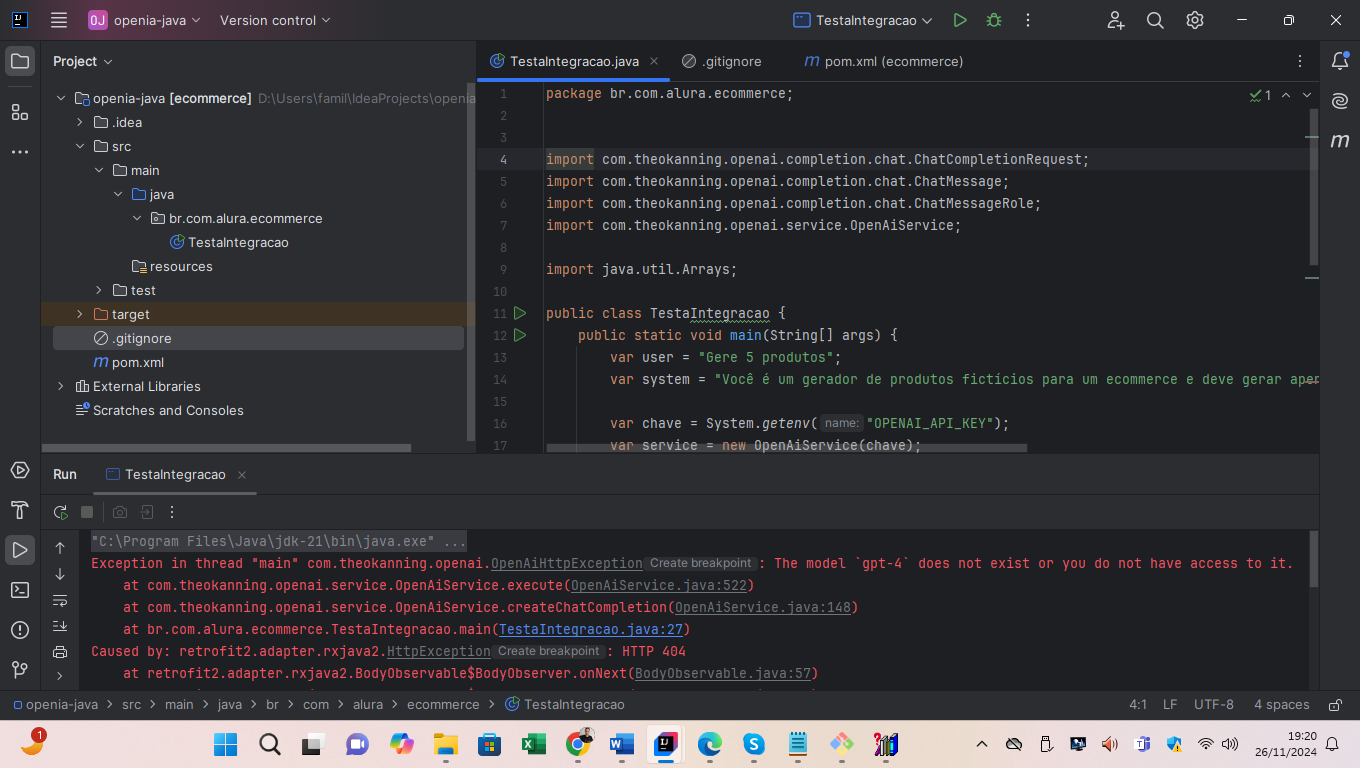
Task: Expand the .idea folder
Action: click(80, 122)
